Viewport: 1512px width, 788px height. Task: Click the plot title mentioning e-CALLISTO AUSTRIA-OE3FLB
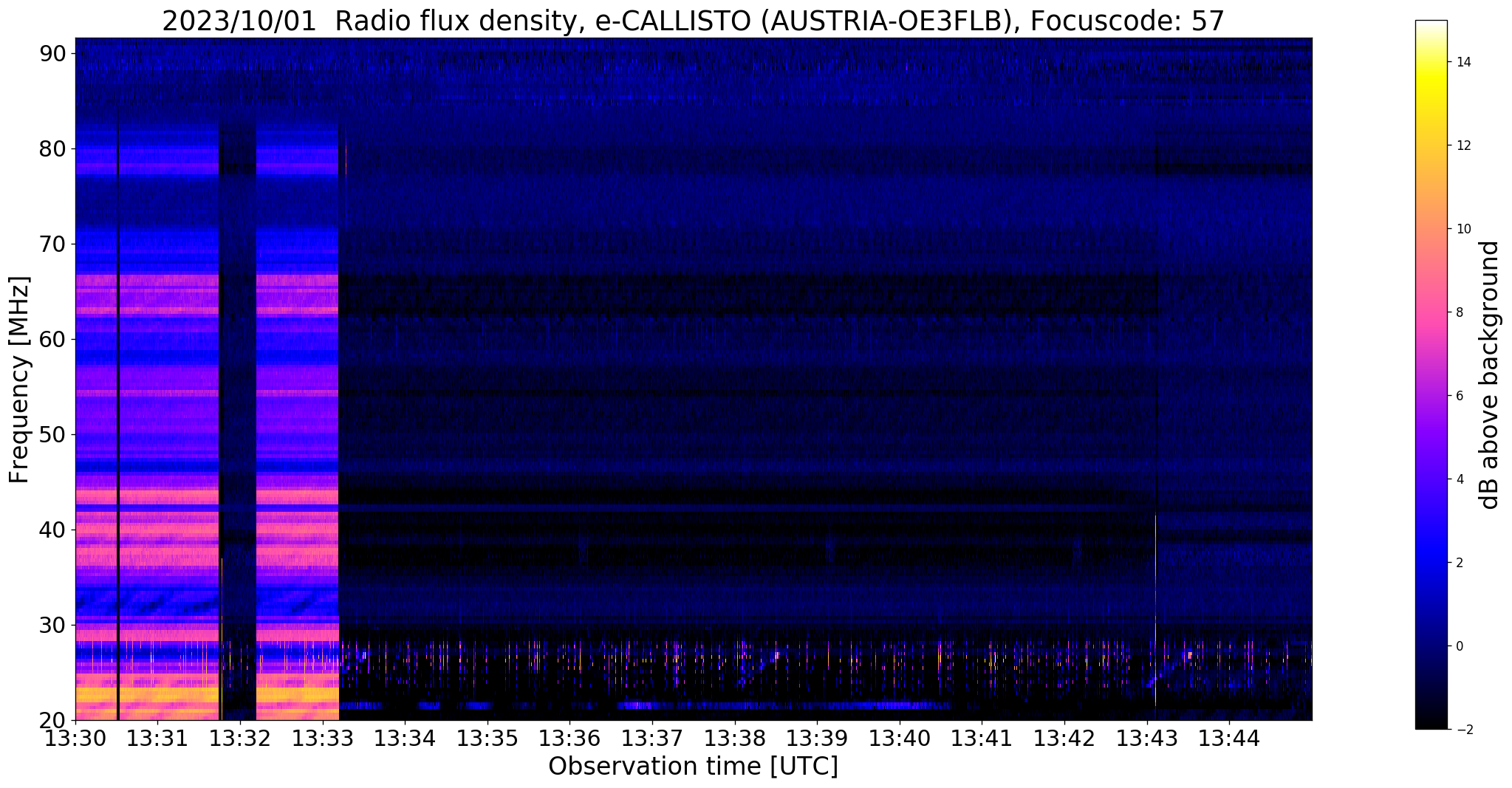[693, 21]
